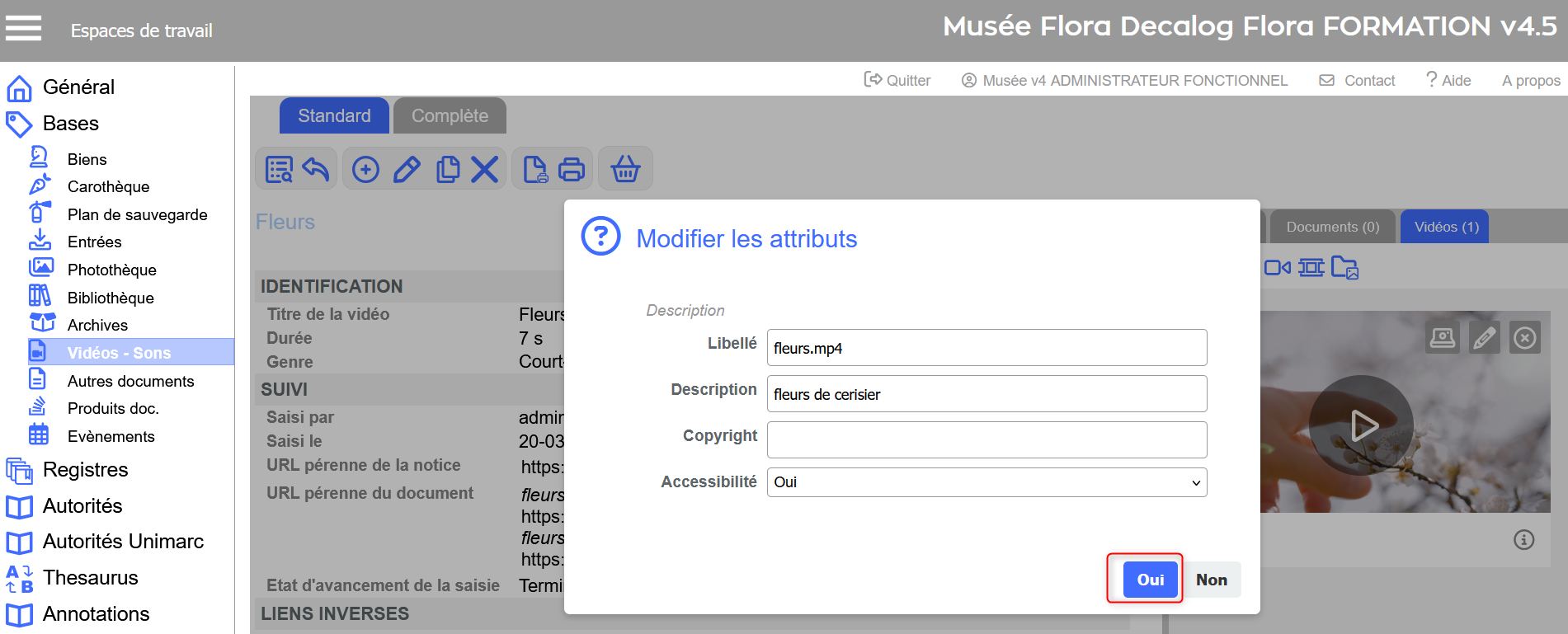Click the Quitter link
1568x634 pixels.
tap(897, 80)
